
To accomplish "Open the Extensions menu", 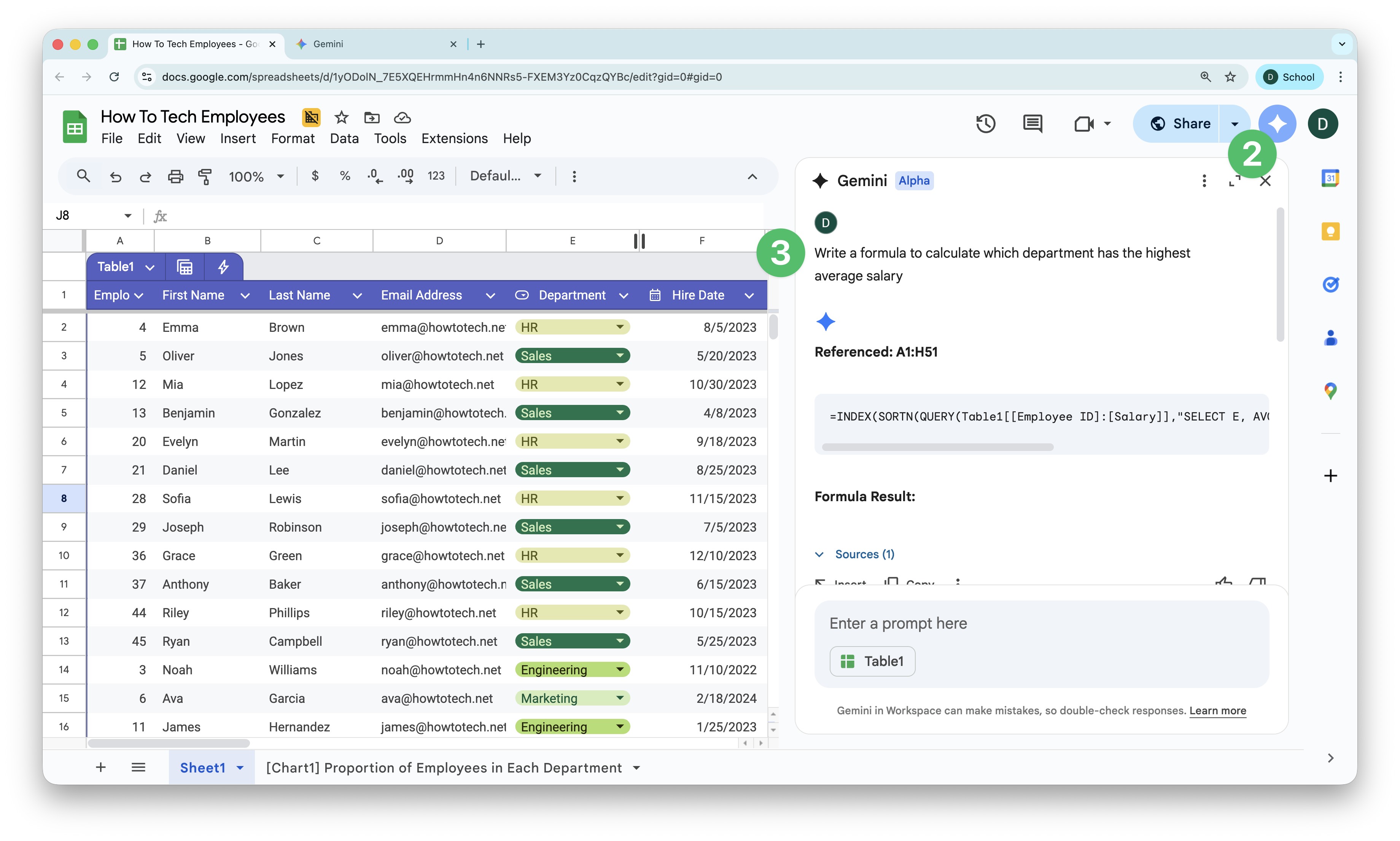I will coord(454,138).
